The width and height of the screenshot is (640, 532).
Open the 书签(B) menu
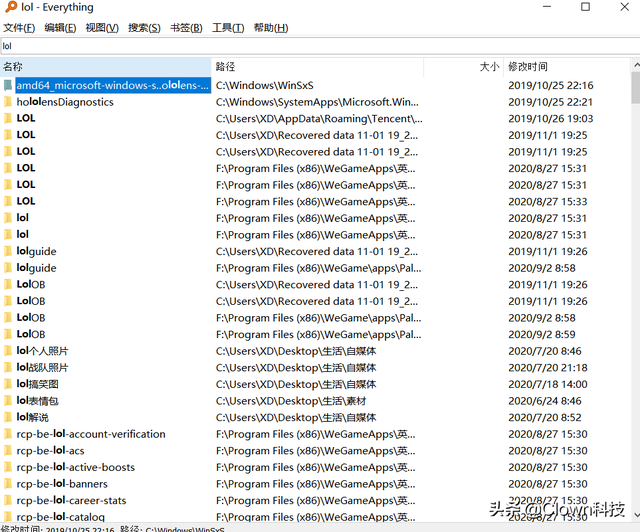[186, 28]
